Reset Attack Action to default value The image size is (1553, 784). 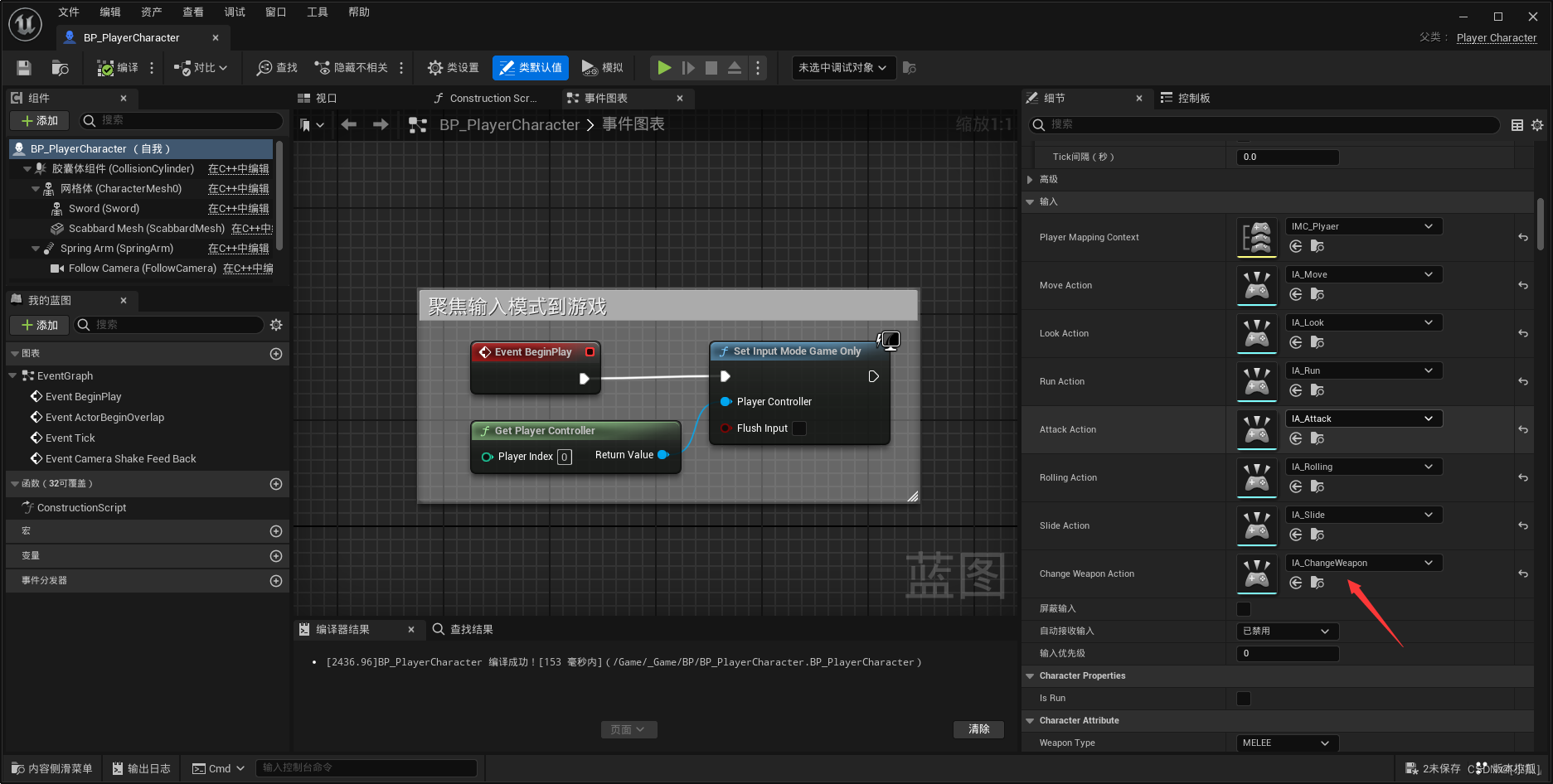[x=1523, y=429]
